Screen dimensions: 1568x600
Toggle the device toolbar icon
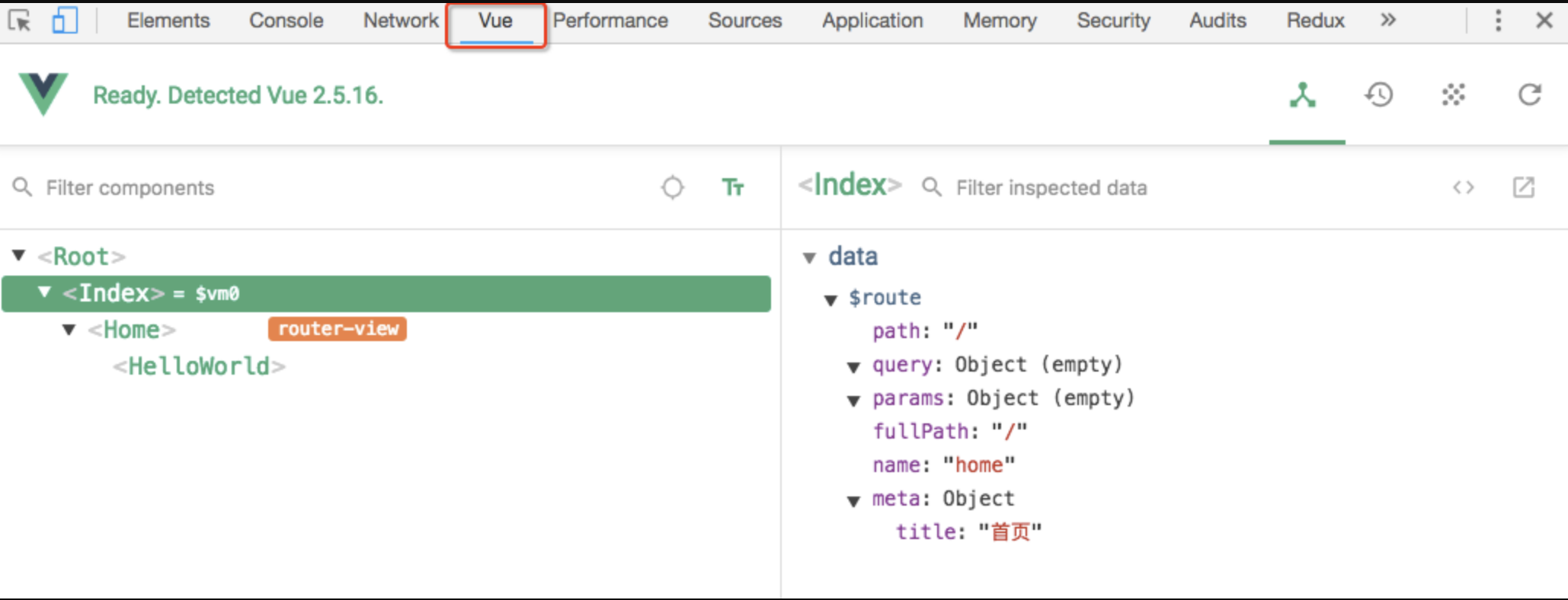point(64,21)
